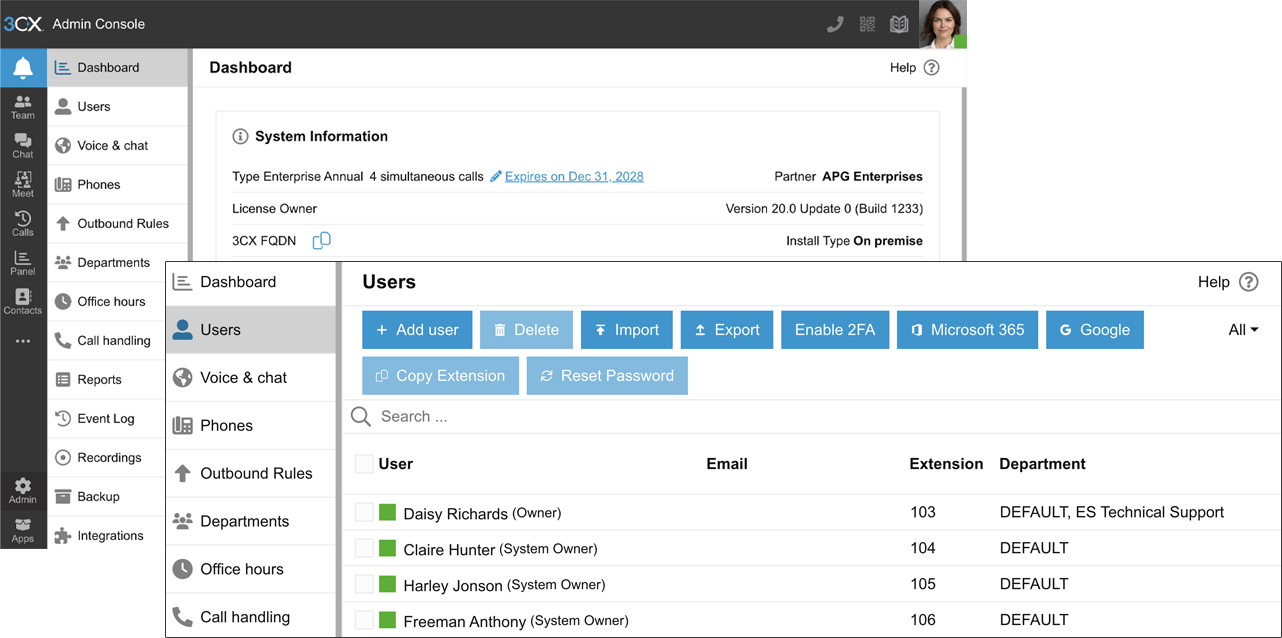Screen dimensions: 1282x638
Task: Click the Add user button
Action: (x=417, y=329)
